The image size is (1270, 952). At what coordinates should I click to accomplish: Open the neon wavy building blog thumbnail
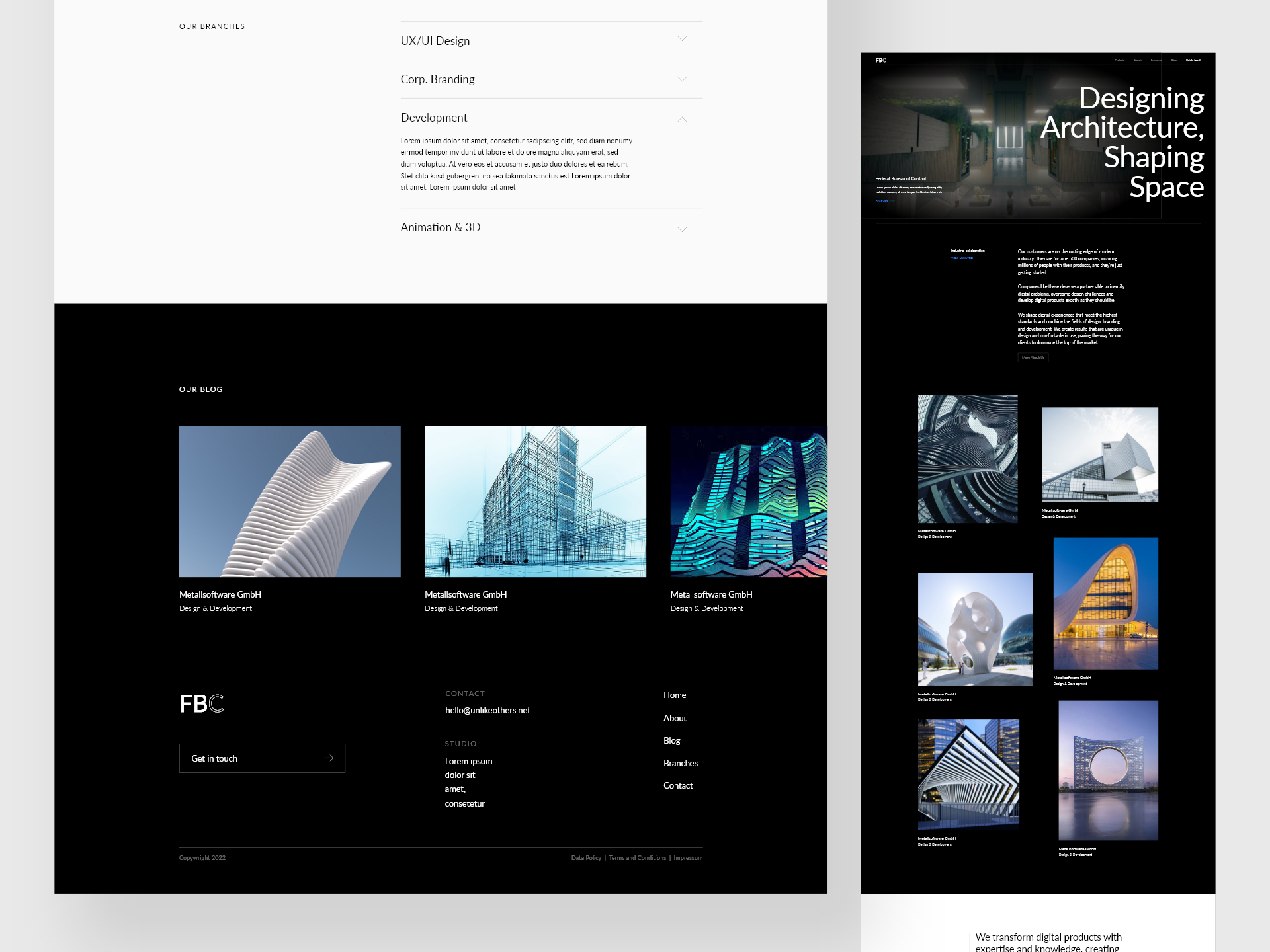(x=748, y=501)
